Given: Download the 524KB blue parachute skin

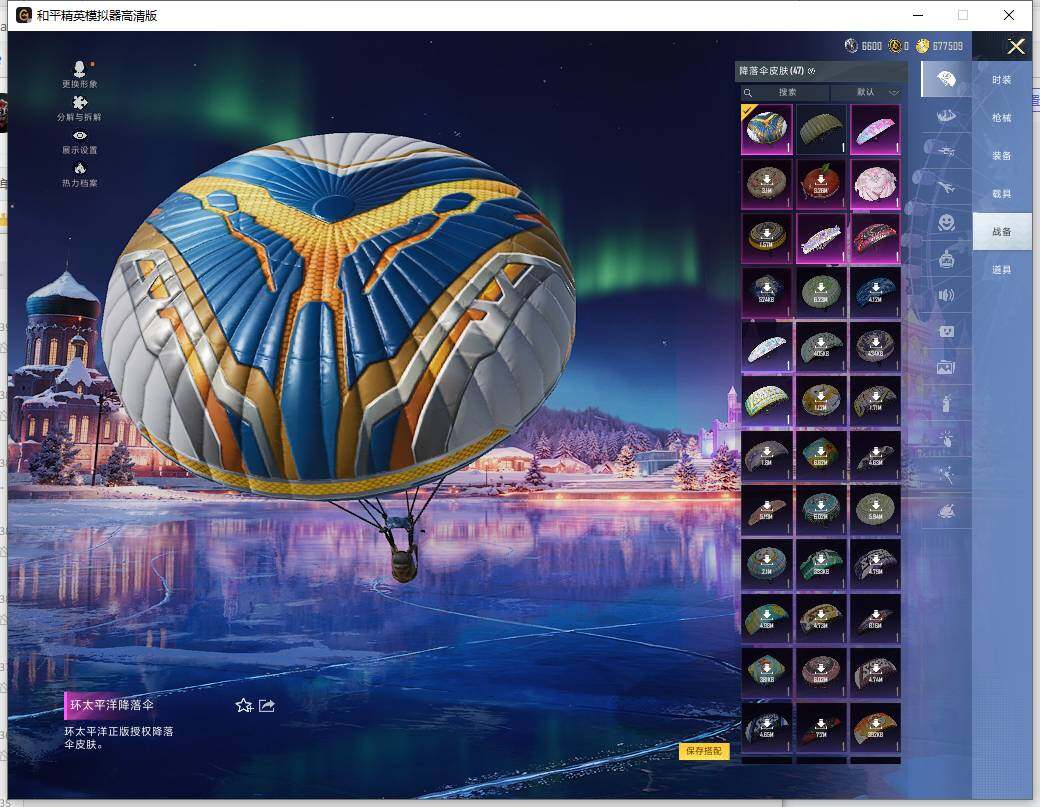Looking at the screenshot, I should pyautogui.click(x=766, y=292).
